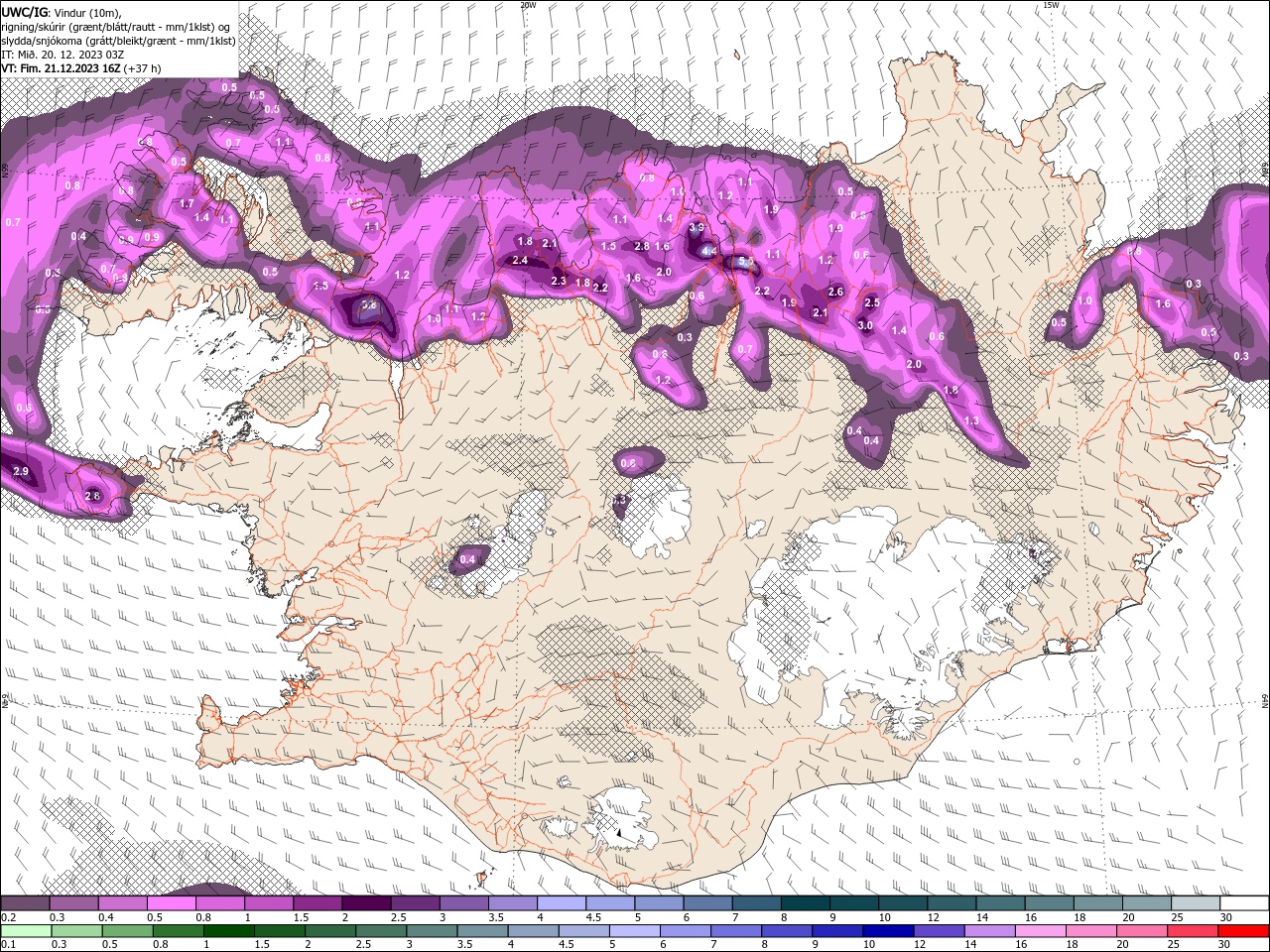Choose the light pink 16 swatch in the lower legend

1041,931
